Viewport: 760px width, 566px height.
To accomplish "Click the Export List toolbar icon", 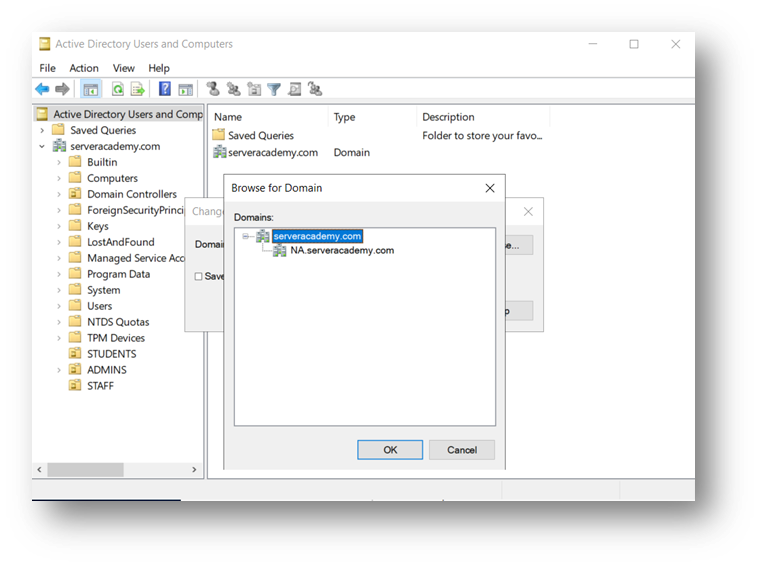I will pyautogui.click(x=138, y=89).
